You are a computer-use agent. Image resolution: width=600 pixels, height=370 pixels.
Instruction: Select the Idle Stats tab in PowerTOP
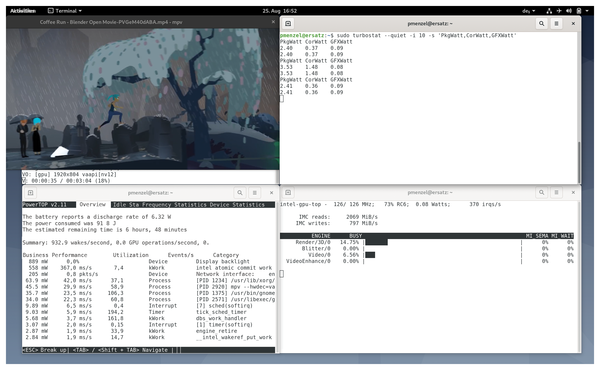126,205
